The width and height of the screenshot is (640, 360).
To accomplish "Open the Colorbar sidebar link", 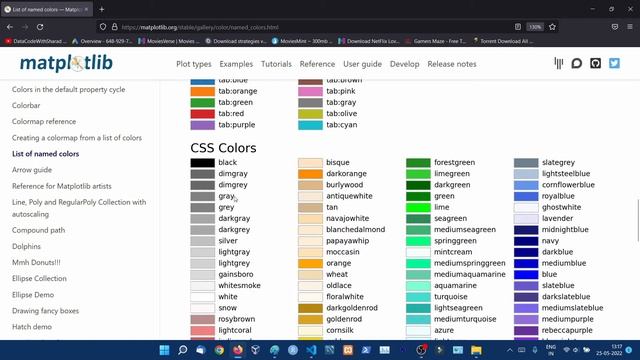I will [x=26, y=105].
